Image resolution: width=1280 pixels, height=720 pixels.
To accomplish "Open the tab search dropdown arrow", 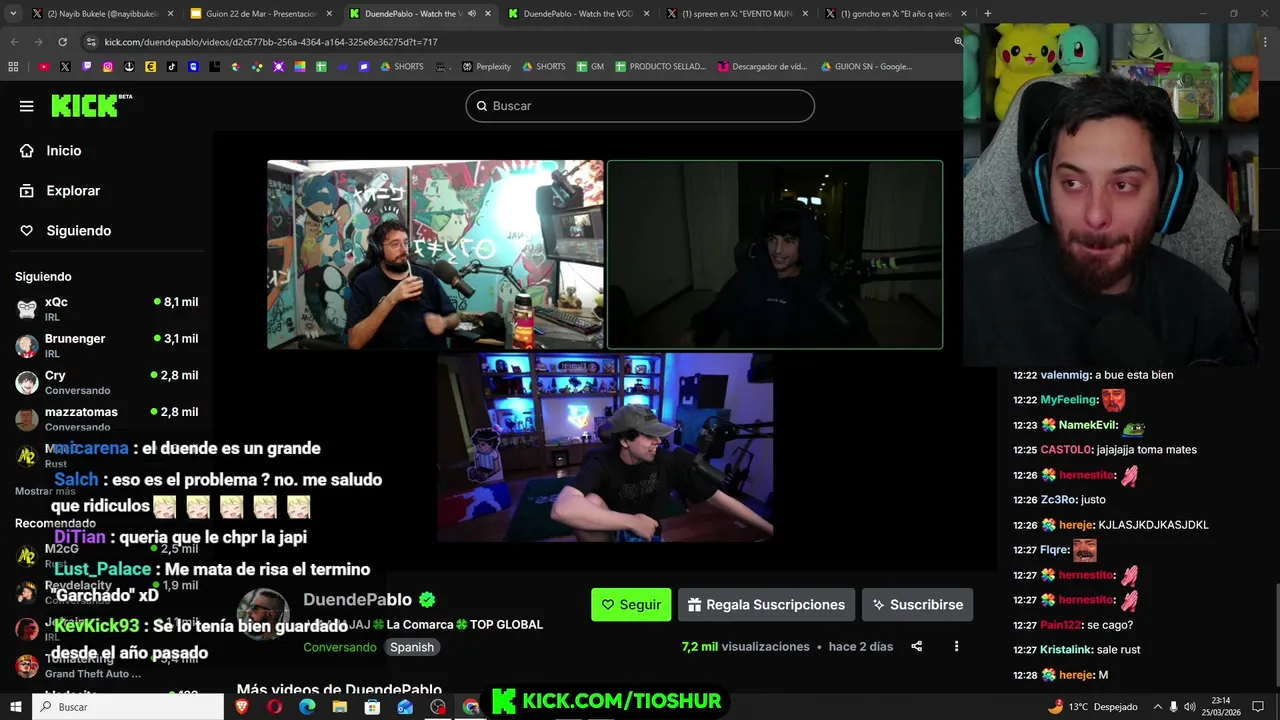I will (12, 14).
